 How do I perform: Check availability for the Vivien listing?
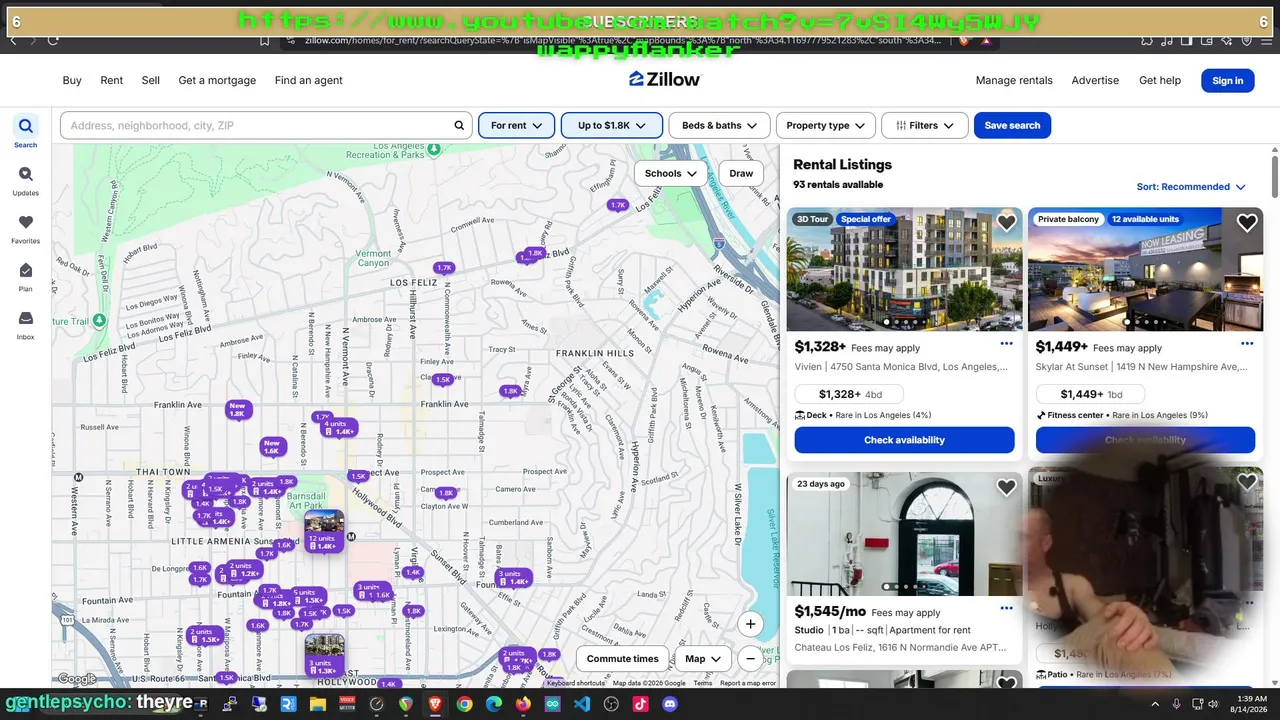pyautogui.click(x=904, y=440)
